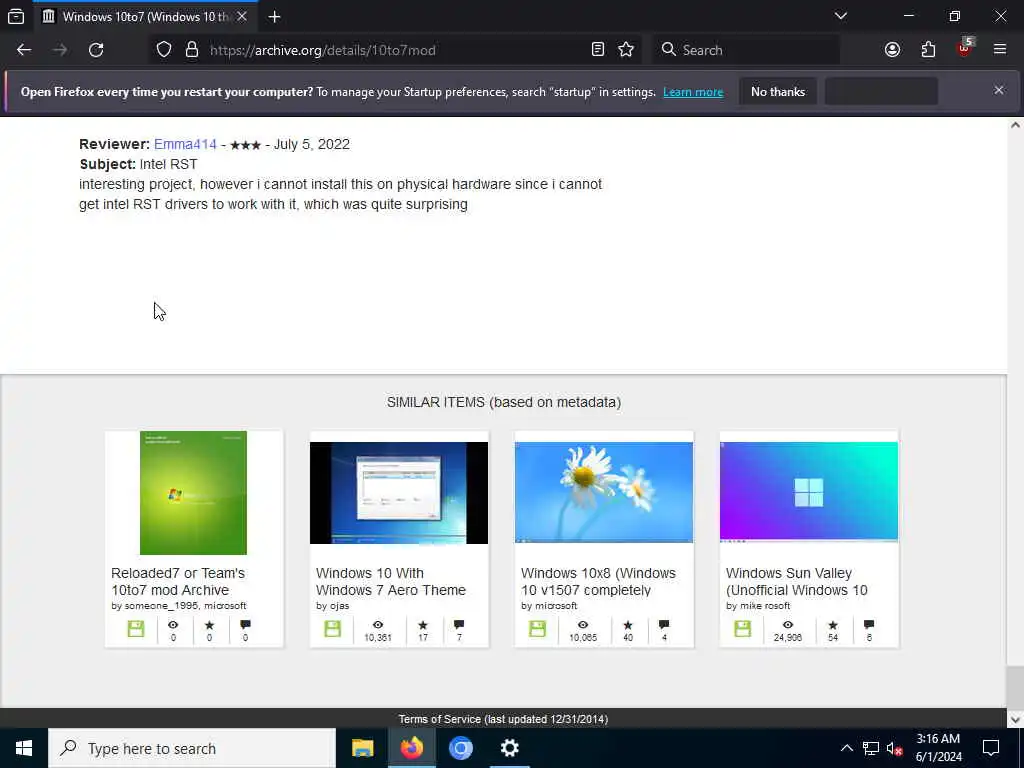Click the No thanks button
Viewport: 1024px width, 768px height.
tap(778, 92)
